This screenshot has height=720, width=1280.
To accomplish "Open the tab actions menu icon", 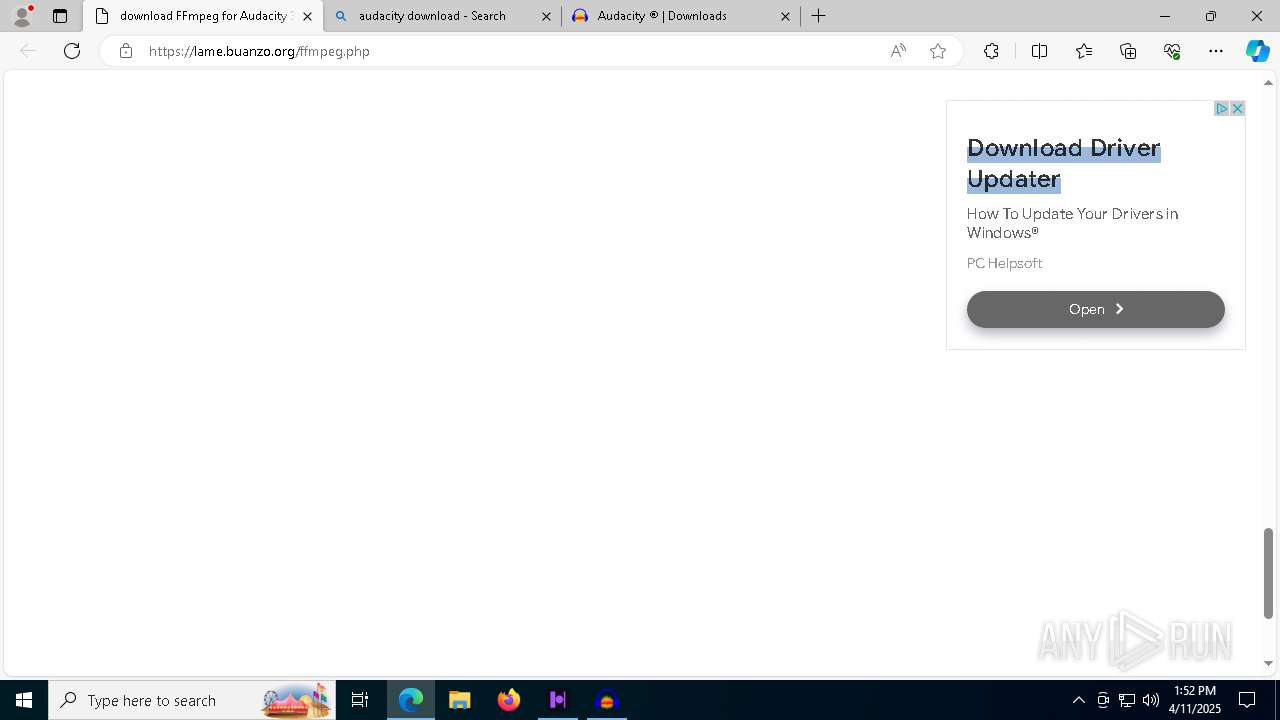I will pos(60,16).
